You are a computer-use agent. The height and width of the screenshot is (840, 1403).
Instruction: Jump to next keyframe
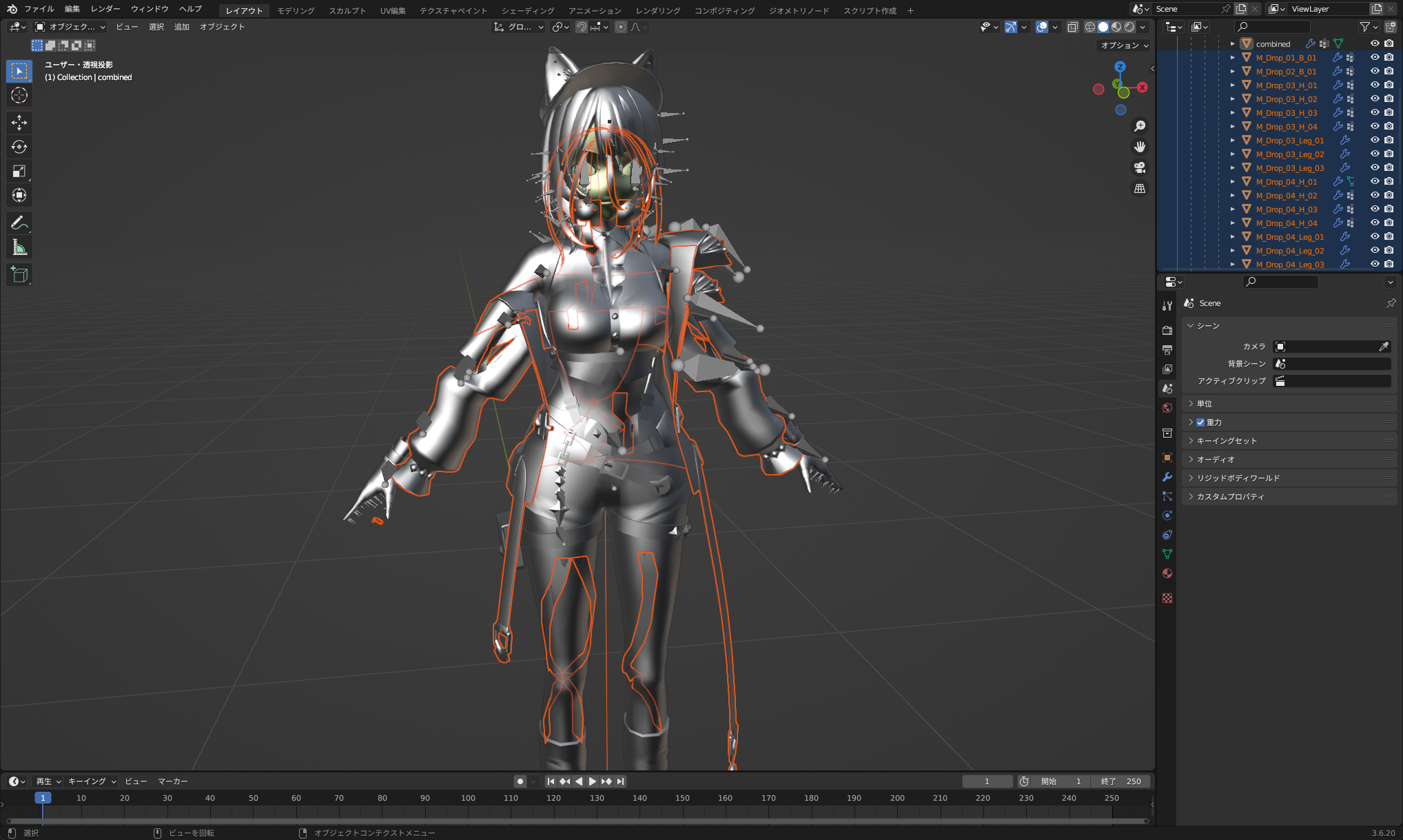[606, 781]
